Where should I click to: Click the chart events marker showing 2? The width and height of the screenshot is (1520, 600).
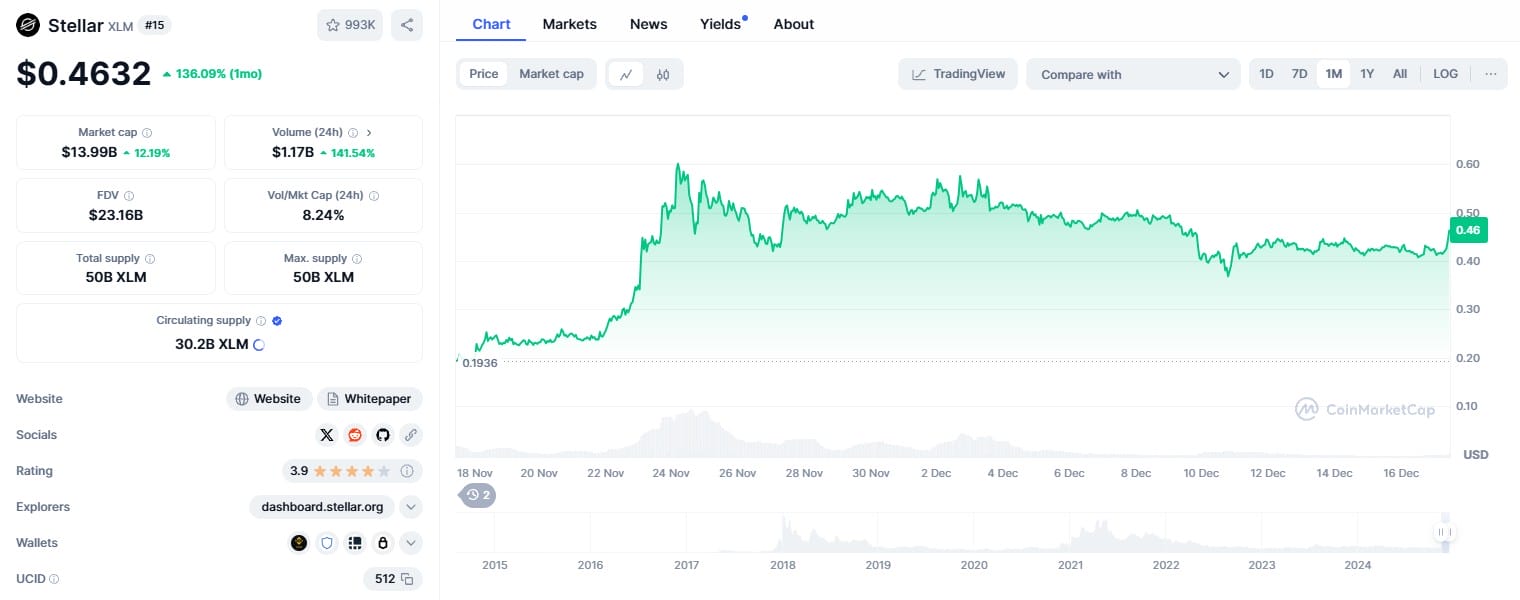coord(478,494)
